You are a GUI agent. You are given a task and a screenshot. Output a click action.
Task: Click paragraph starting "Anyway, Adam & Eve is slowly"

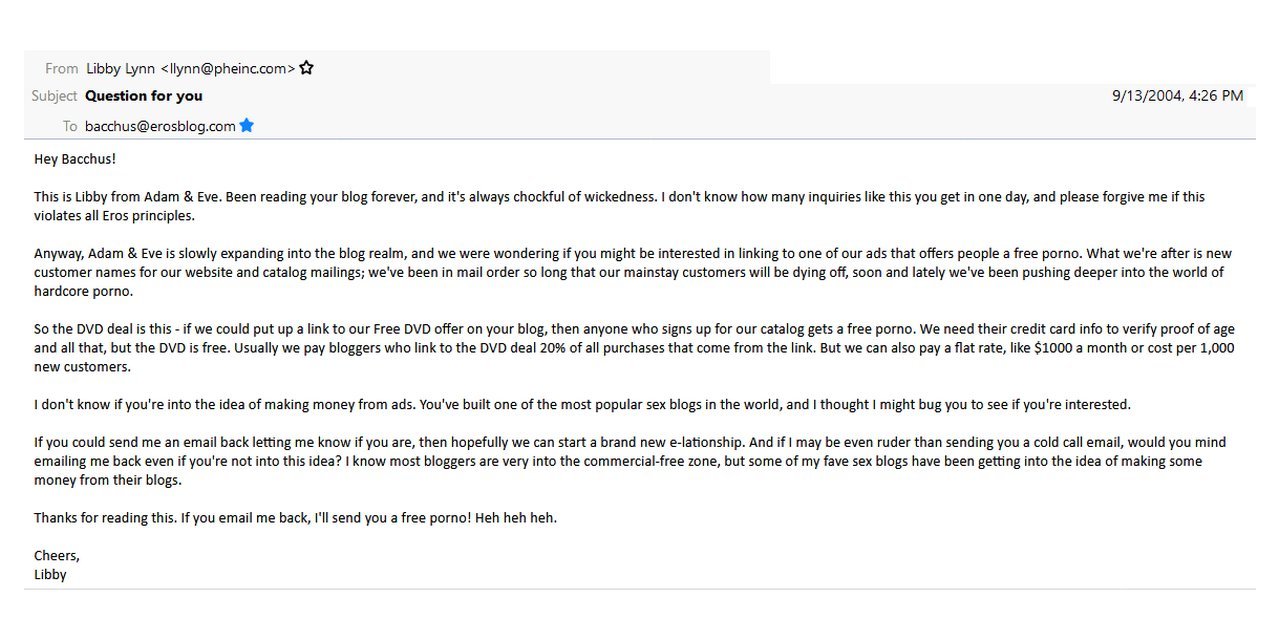click(633, 272)
